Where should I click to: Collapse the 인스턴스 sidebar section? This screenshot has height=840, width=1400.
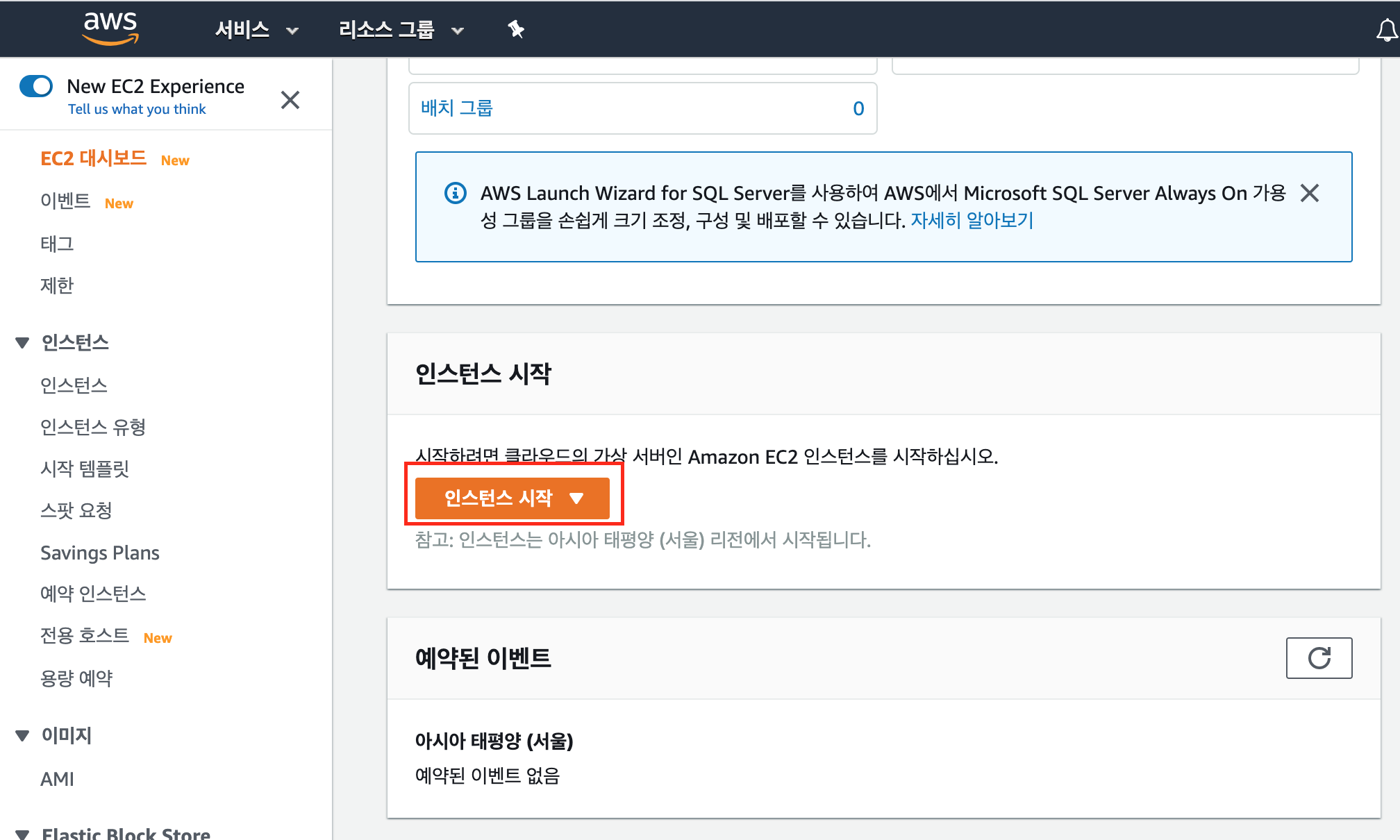point(22,342)
